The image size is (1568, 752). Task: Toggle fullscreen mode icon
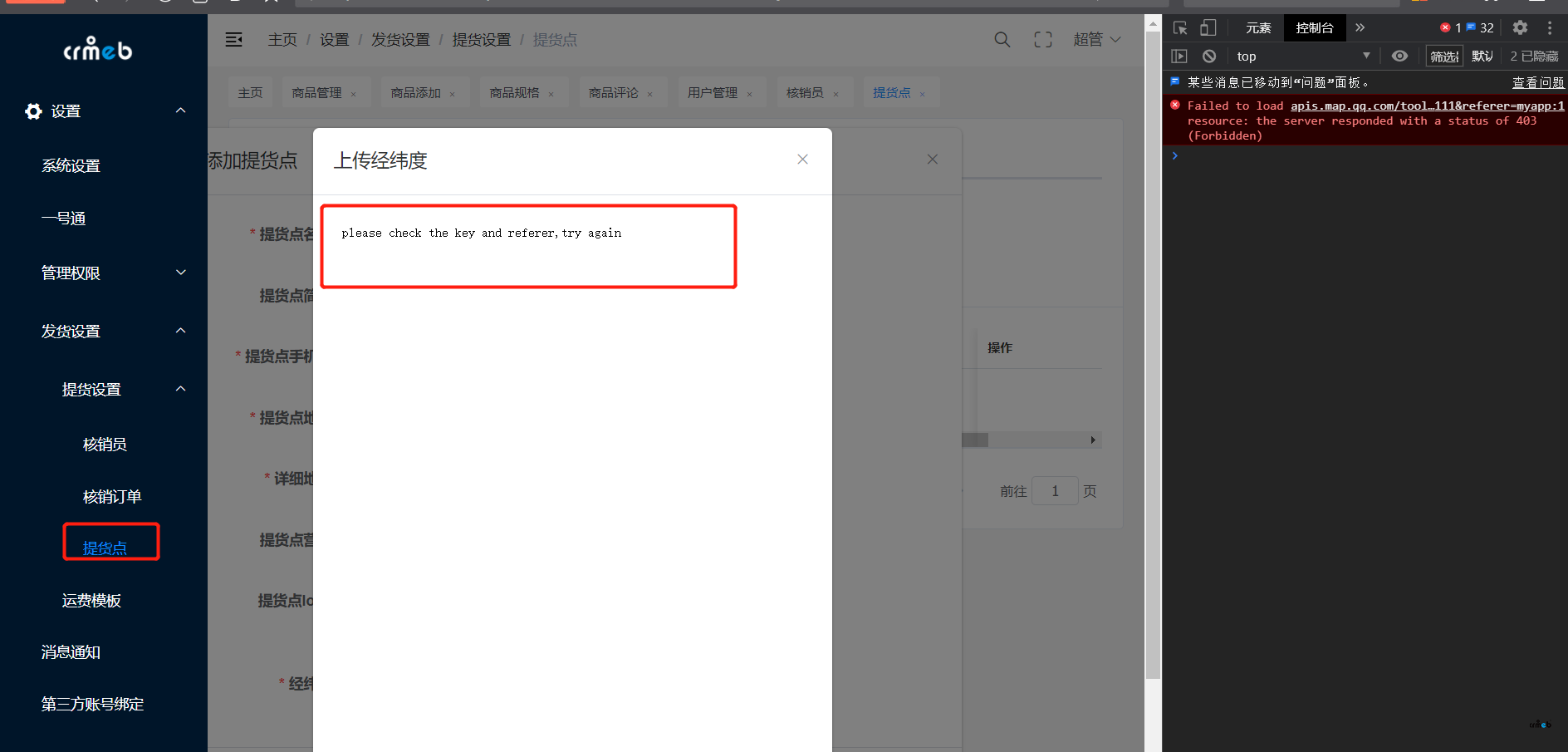1043,40
